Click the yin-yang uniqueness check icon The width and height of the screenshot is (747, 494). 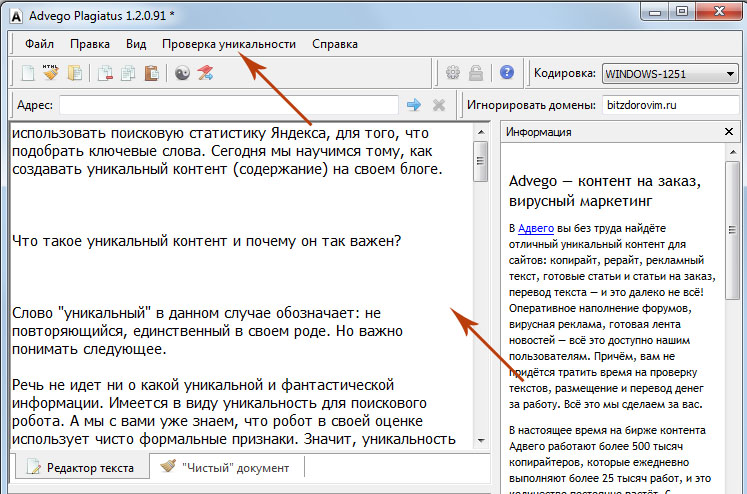click(183, 73)
